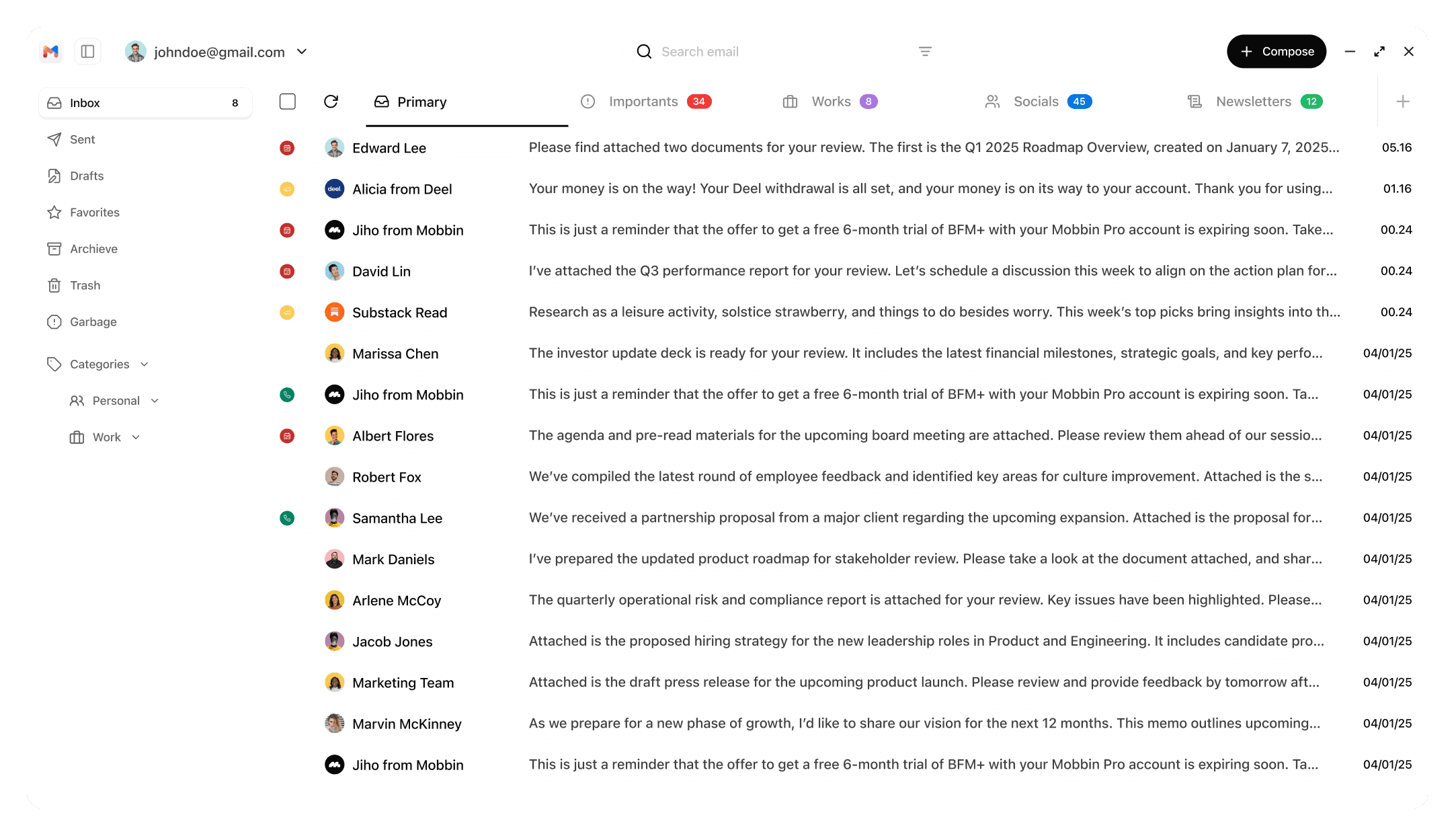1456x836 pixels.
Task: Expand the account dropdown next to johndoe@gmail.com
Action: pos(302,52)
